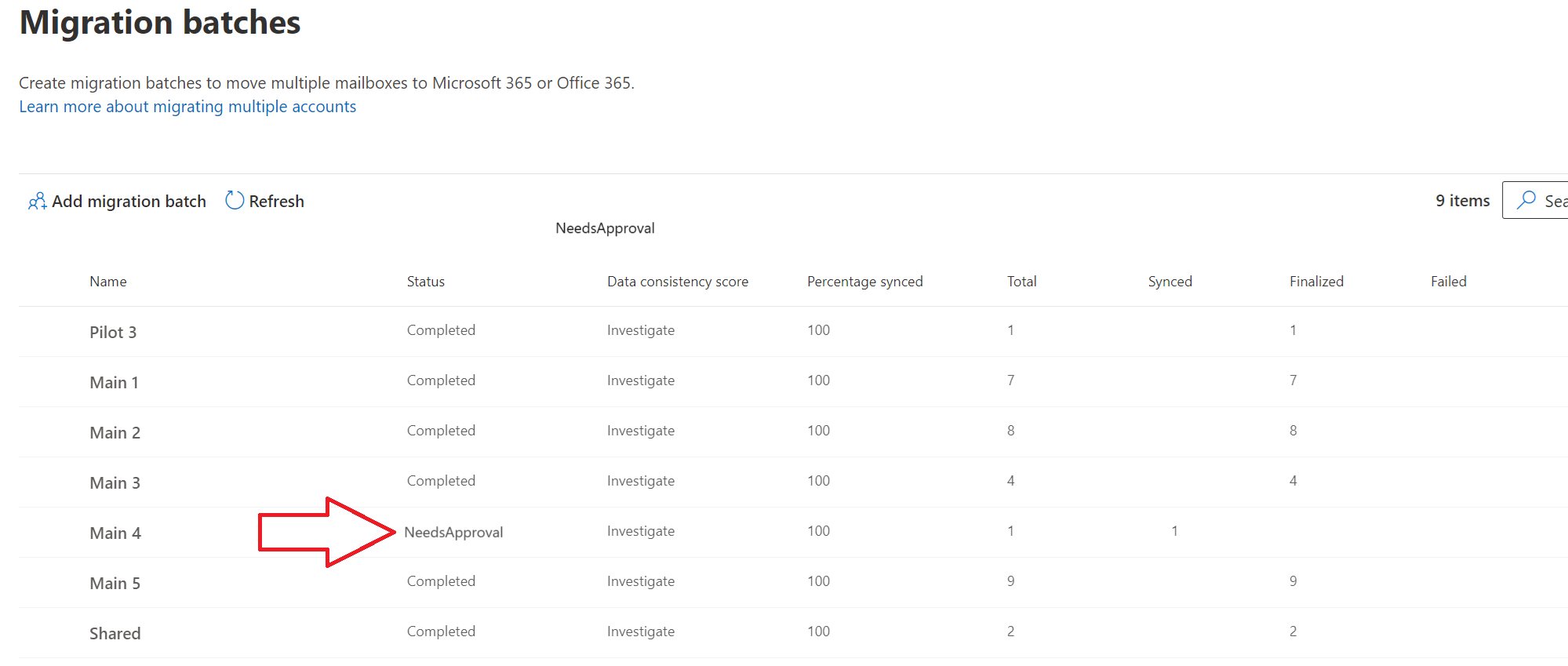Screen dimensions: 1568x666
Task: Select the Main 1 batch row
Action: coord(115,383)
